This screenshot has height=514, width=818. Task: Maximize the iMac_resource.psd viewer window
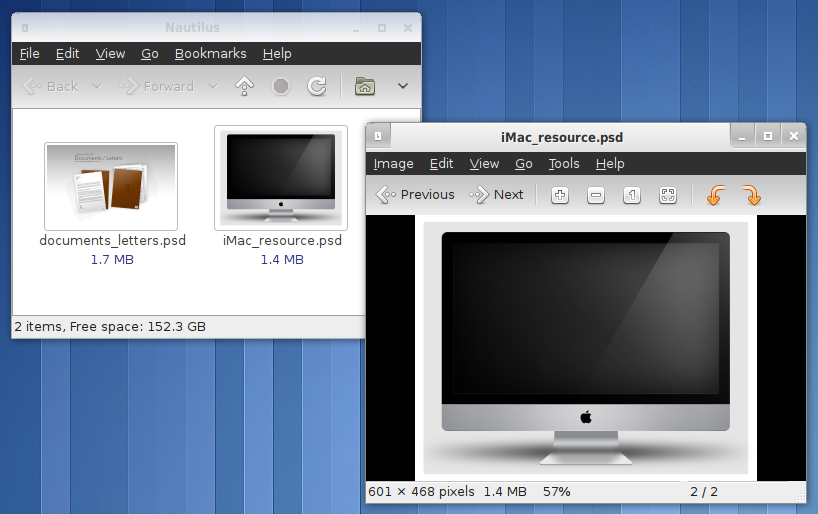pyautogui.click(x=768, y=136)
